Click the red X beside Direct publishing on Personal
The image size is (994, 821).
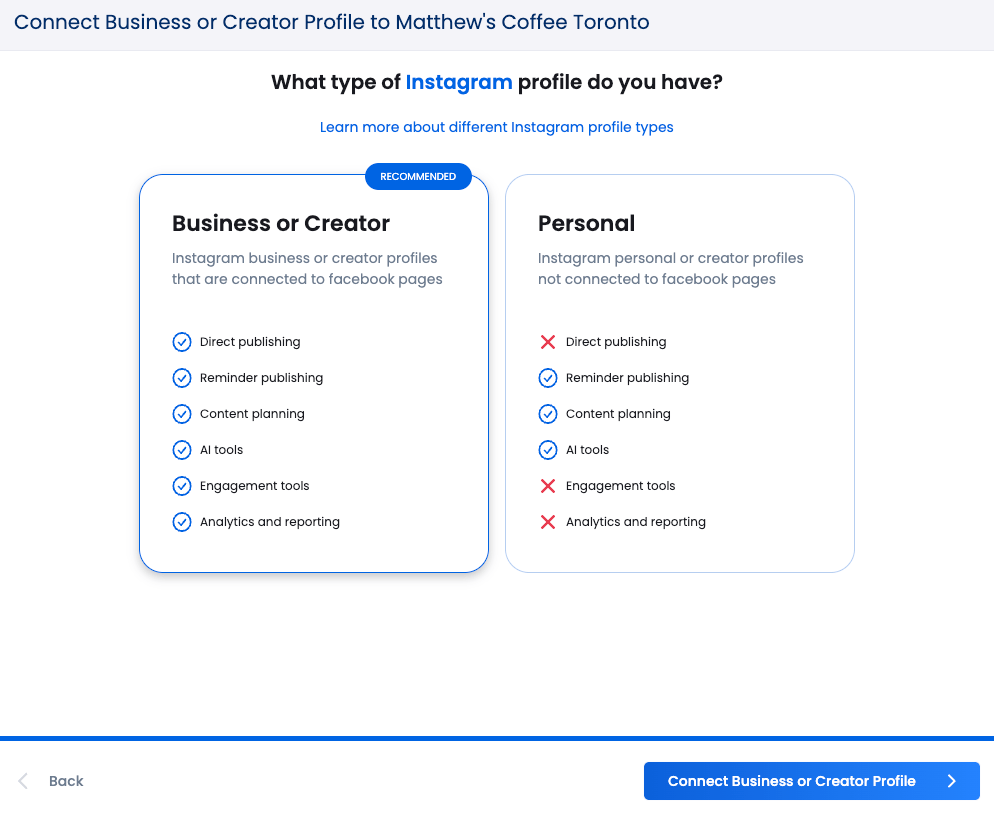point(548,341)
